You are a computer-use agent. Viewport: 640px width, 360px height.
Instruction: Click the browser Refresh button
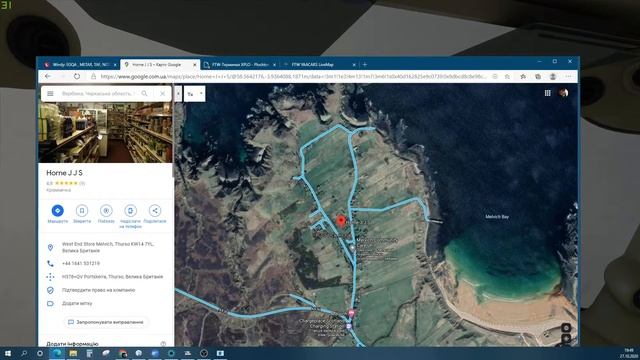77,76
